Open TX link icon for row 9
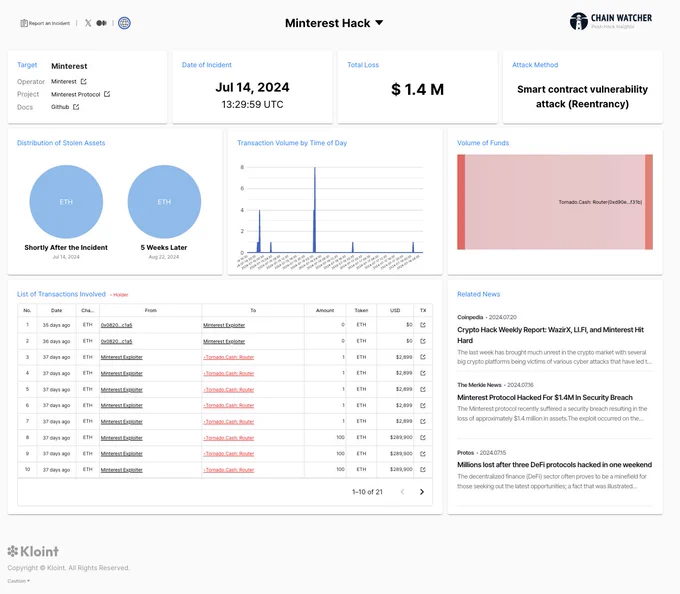The width and height of the screenshot is (680, 594). click(423, 454)
